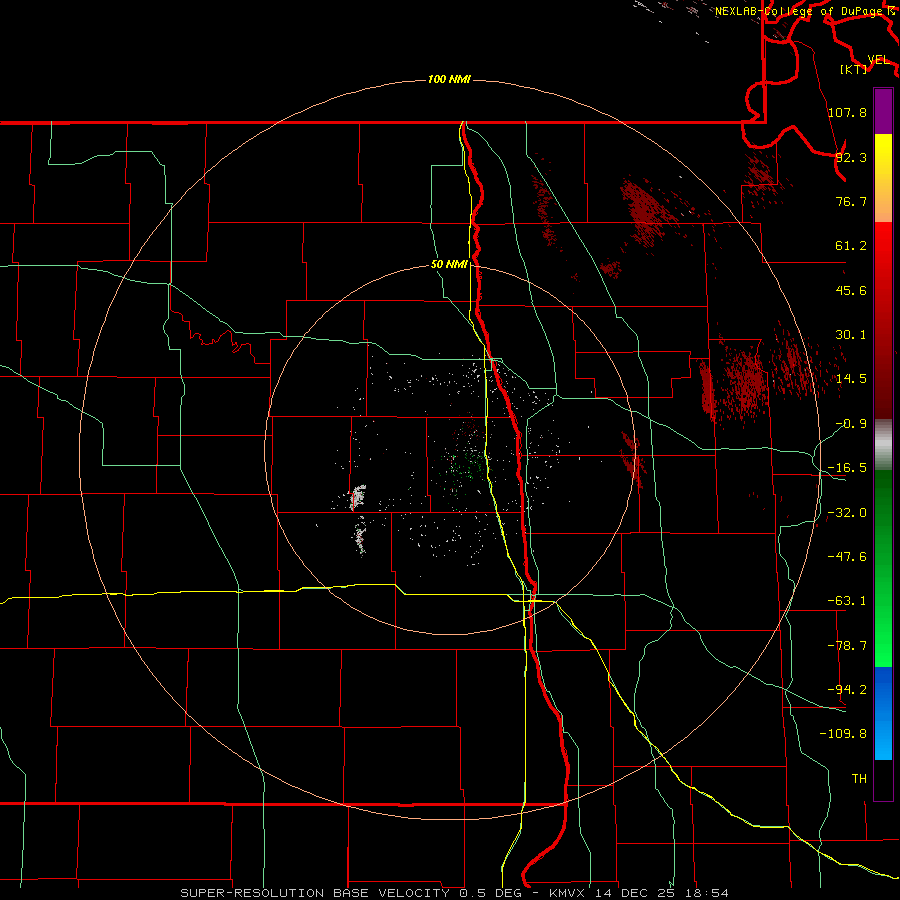The image size is (900, 900).
Task: Click the Super-Resolution Base Velocity caption text
Action: [454, 893]
